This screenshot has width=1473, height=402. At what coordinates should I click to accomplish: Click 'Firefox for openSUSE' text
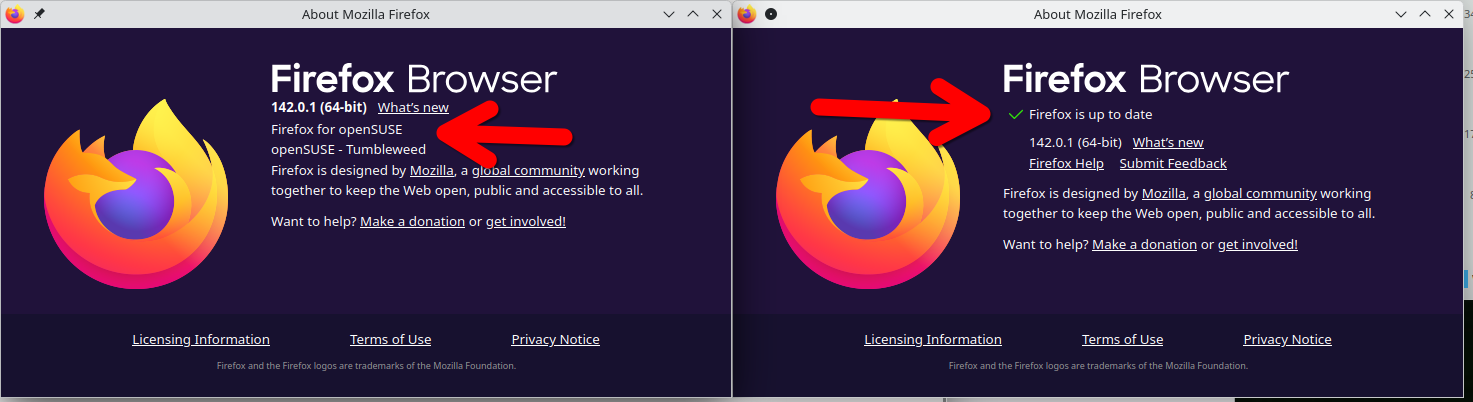337,129
